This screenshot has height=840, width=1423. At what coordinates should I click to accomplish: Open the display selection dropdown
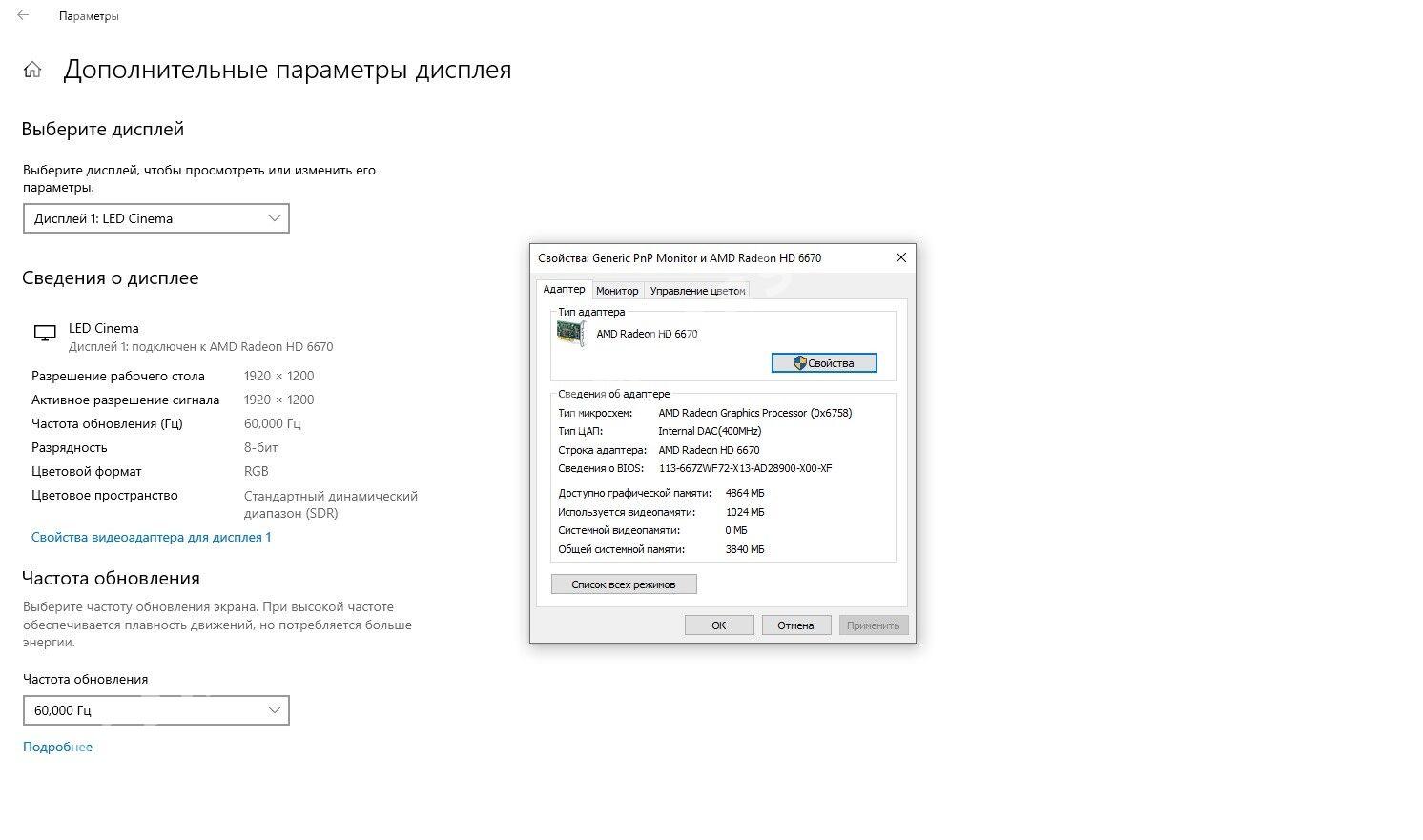pyautogui.click(x=156, y=218)
